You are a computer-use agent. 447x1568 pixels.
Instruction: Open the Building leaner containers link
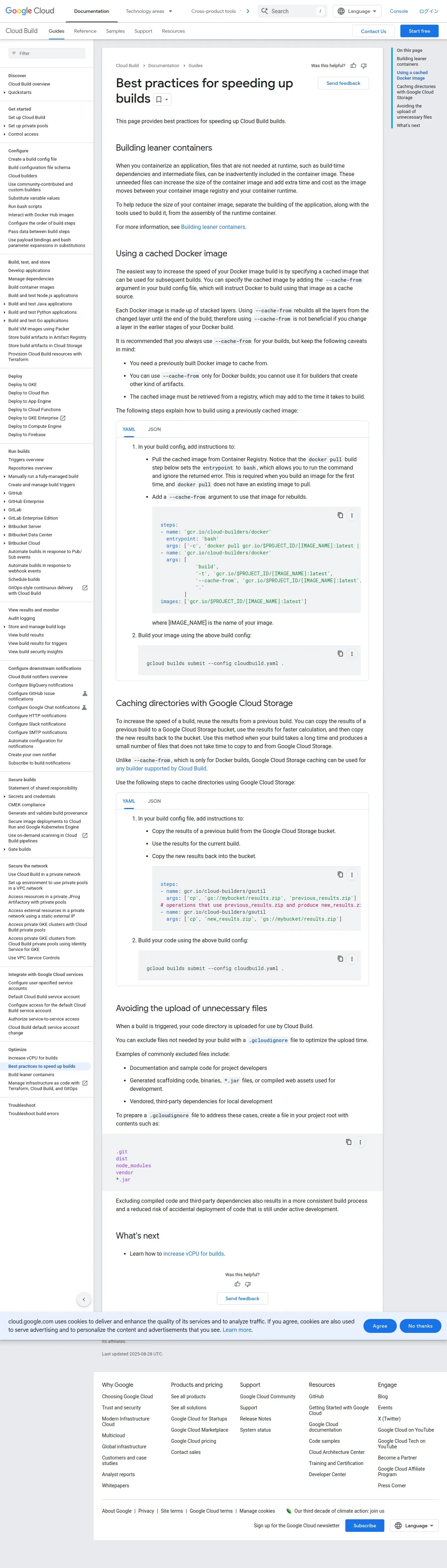(213, 227)
